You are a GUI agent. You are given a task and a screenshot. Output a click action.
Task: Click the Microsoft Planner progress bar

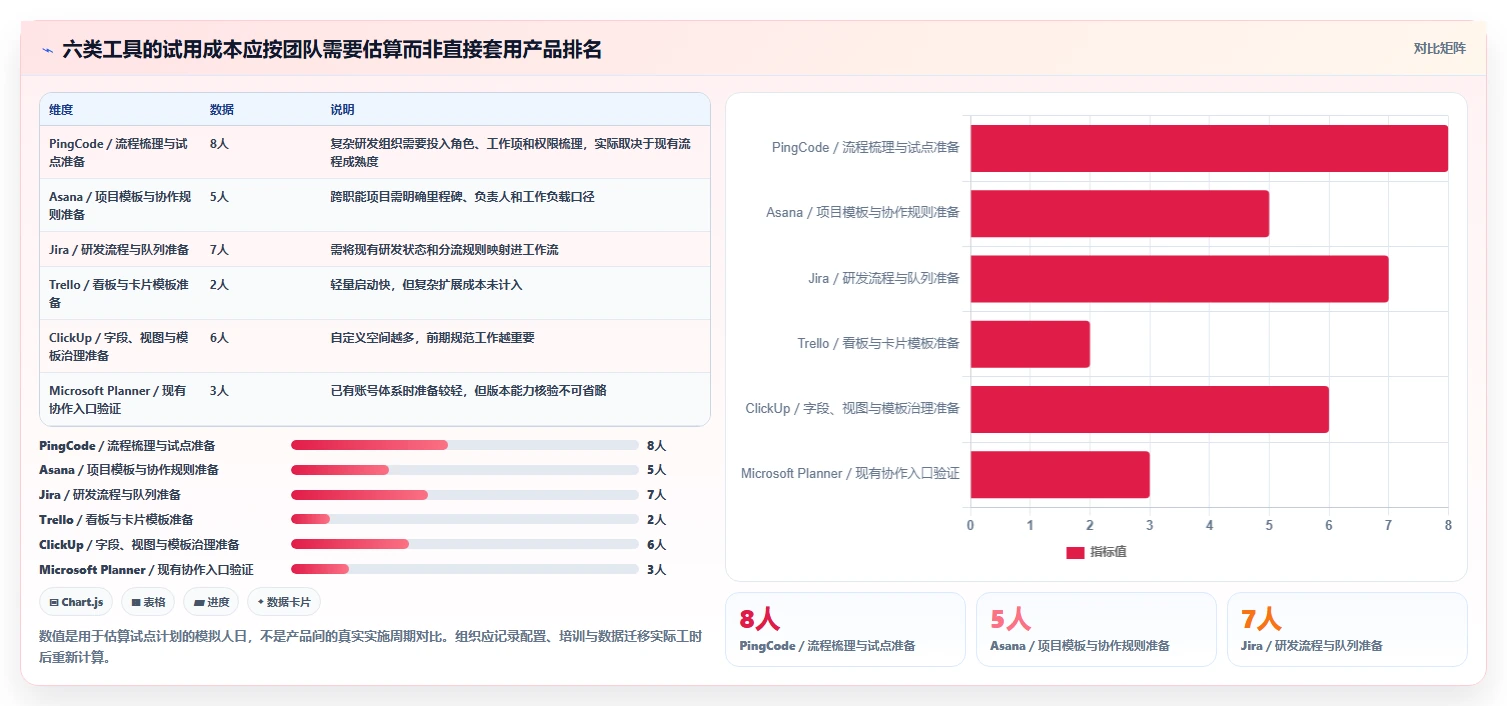coord(464,569)
